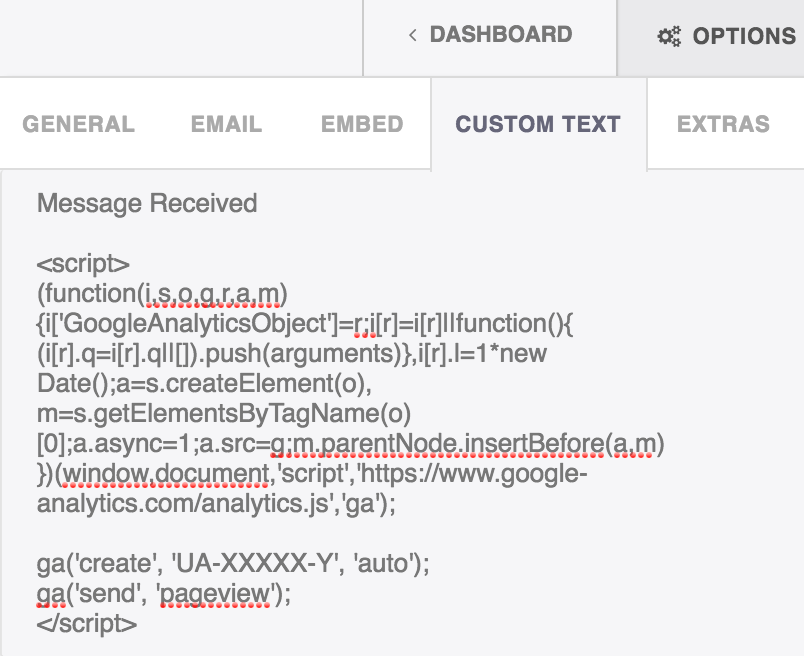Screen dimensions: 804x656
Task: Select the CUSTOM TEXT tab
Action: point(538,124)
